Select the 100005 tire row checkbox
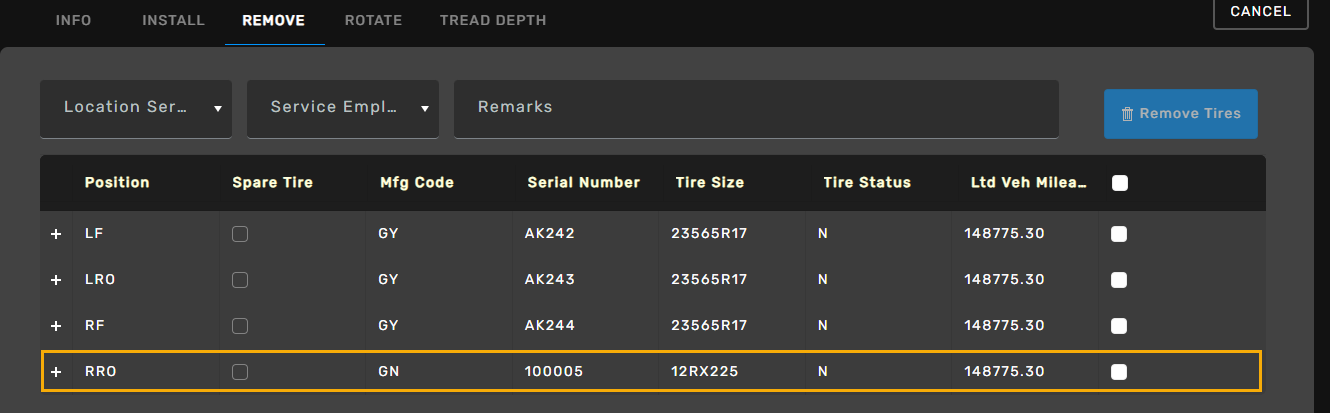The height and width of the screenshot is (413, 1330). click(1119, 372)
